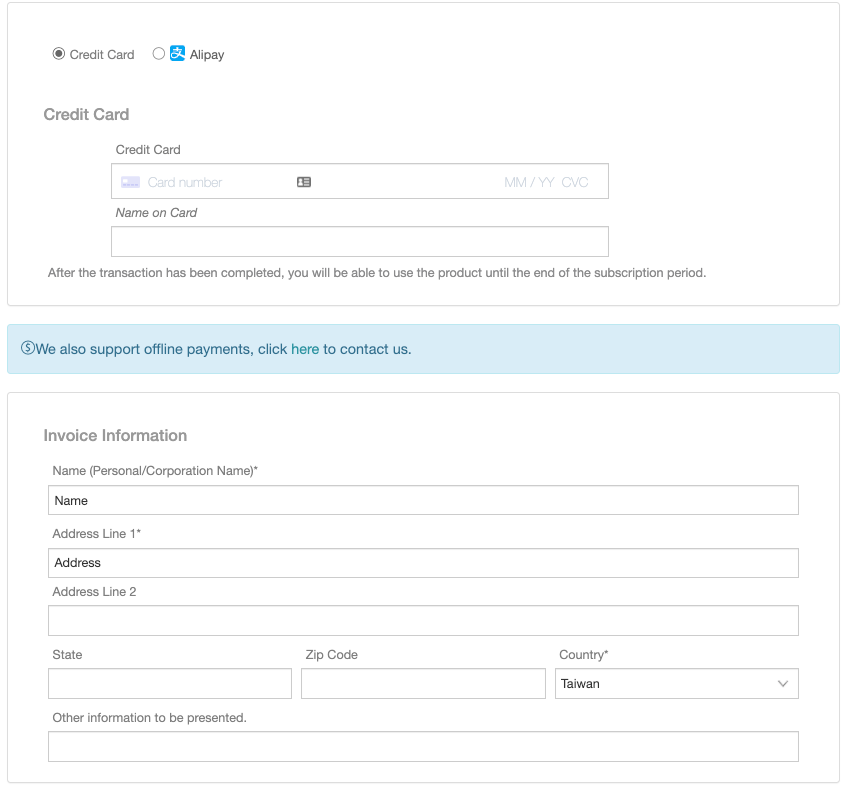Click the autofill contact card icon
The width and height of the screenshot is (843, 786).
coord(304,182)
